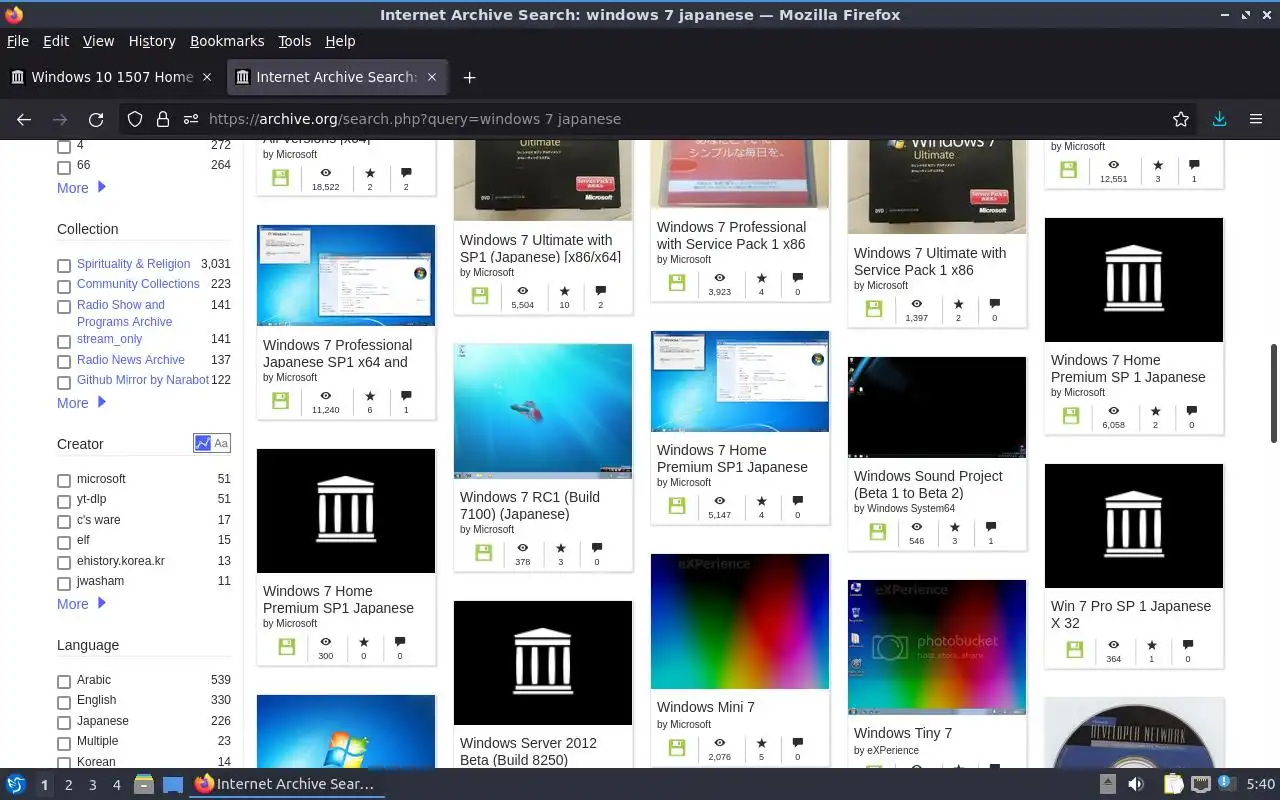This screenshot has width=1280, height=800.
Task: Open the Windows Tiny 7 photobucket thumbnail
Action: [x=937, y=647]
